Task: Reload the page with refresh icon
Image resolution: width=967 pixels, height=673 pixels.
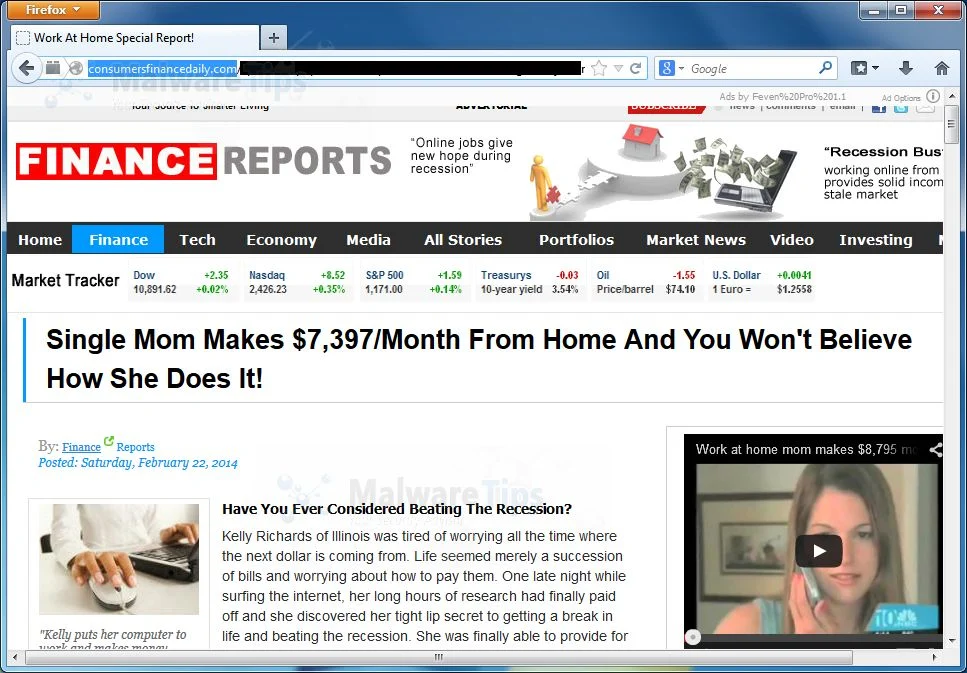Action: 635,68
